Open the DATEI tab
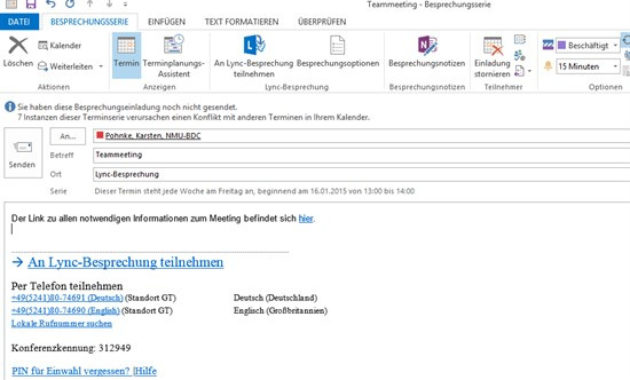Screen dimensions: 630x380 tap(19, 22)
